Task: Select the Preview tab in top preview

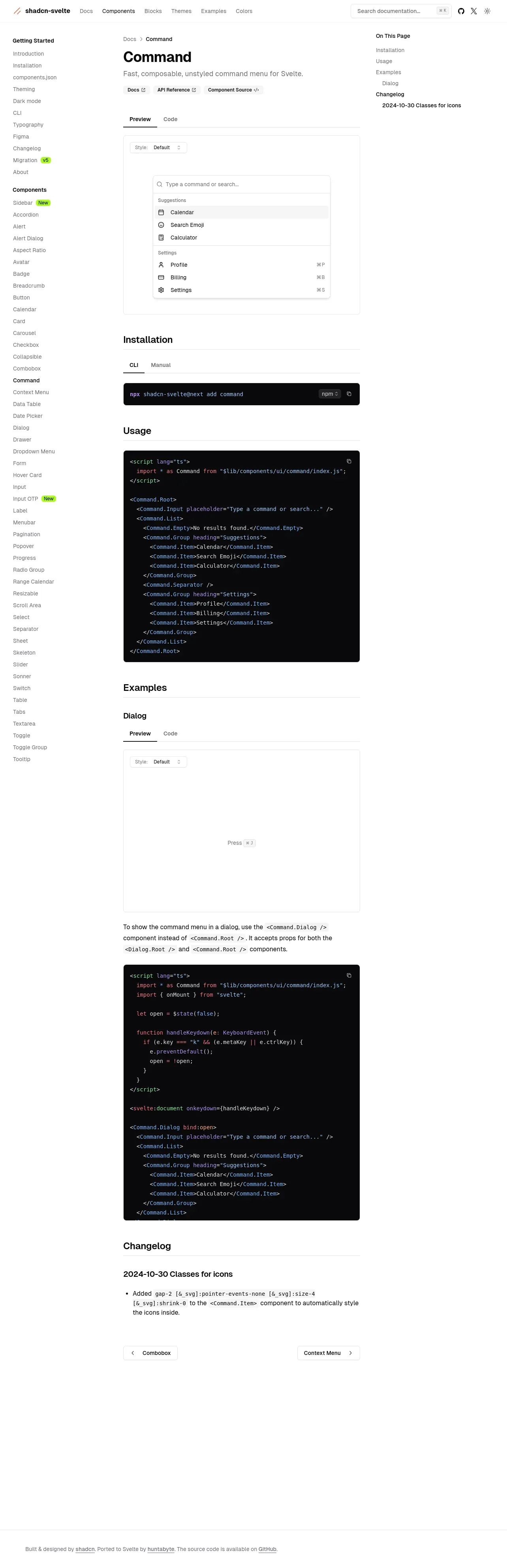Action: tap(140, 119)
